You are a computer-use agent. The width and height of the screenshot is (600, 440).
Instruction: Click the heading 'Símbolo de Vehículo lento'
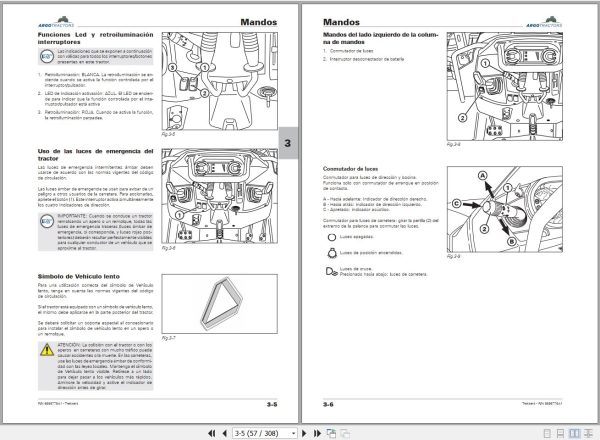pos(78,276)
